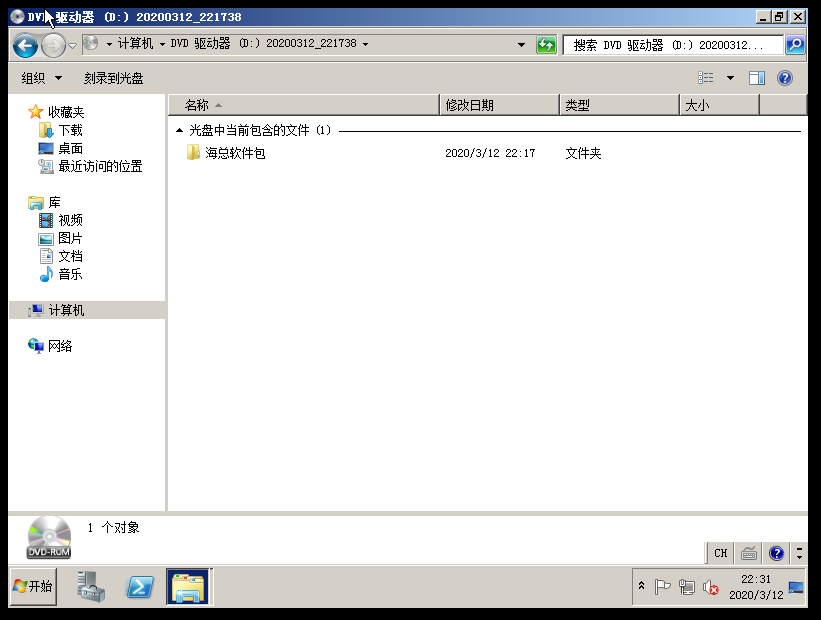Click CH to switch input language
The width and height of the screenshot is (821, 620).
coord(719,553)
